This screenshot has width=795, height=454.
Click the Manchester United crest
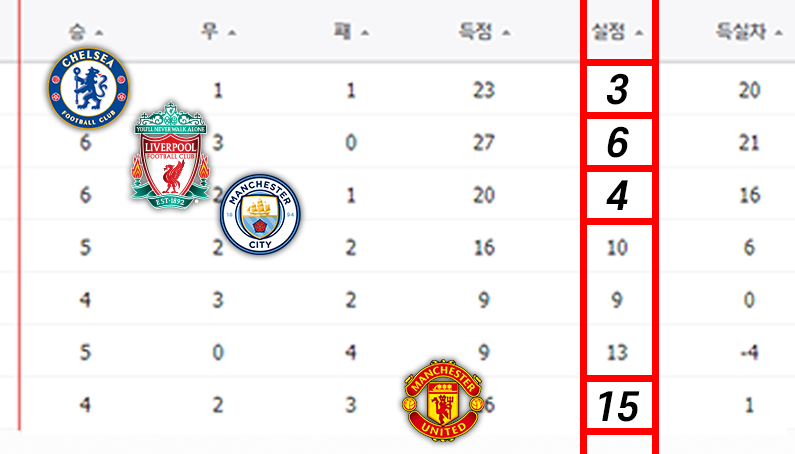443,400
